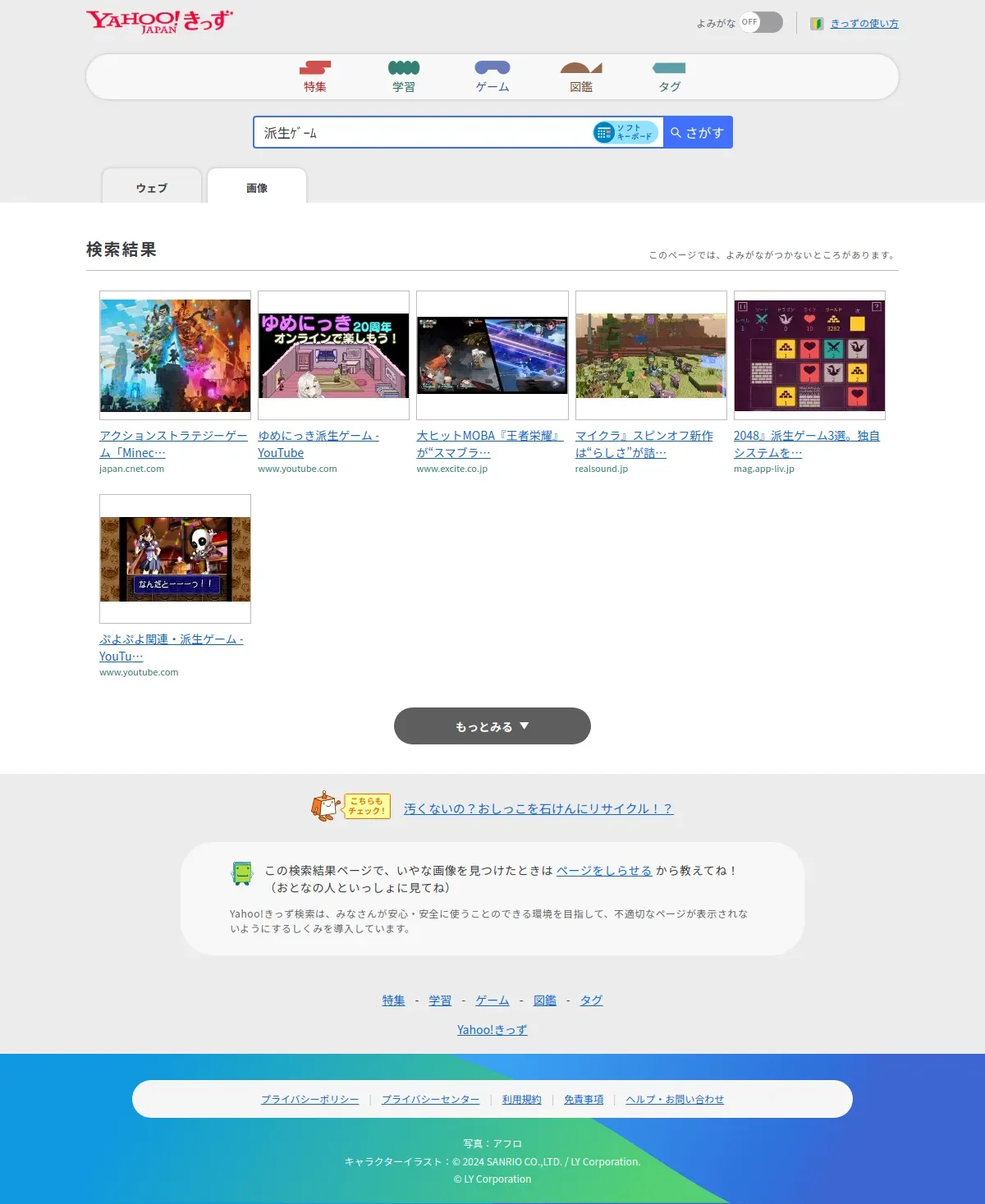Click the footer ゲーム link
The image size is (985, 1204).
tap(492, 1000)
